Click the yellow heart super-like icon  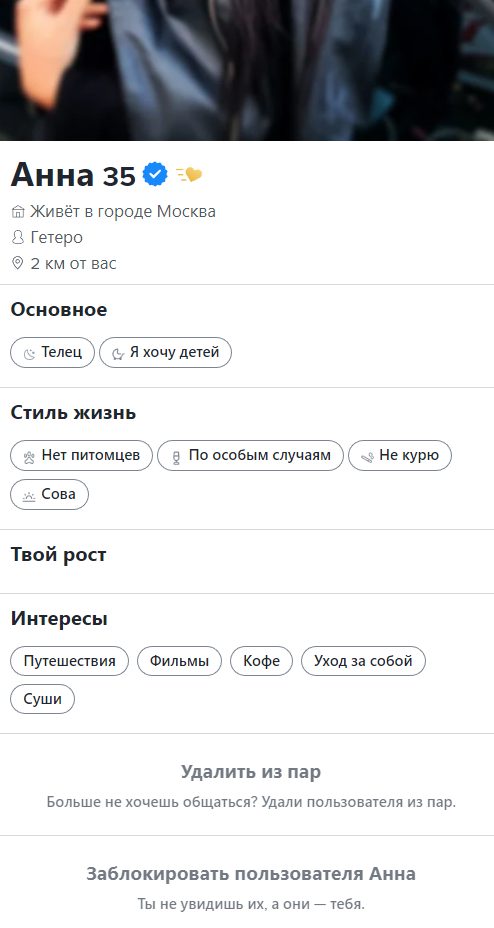pos(189,175)
